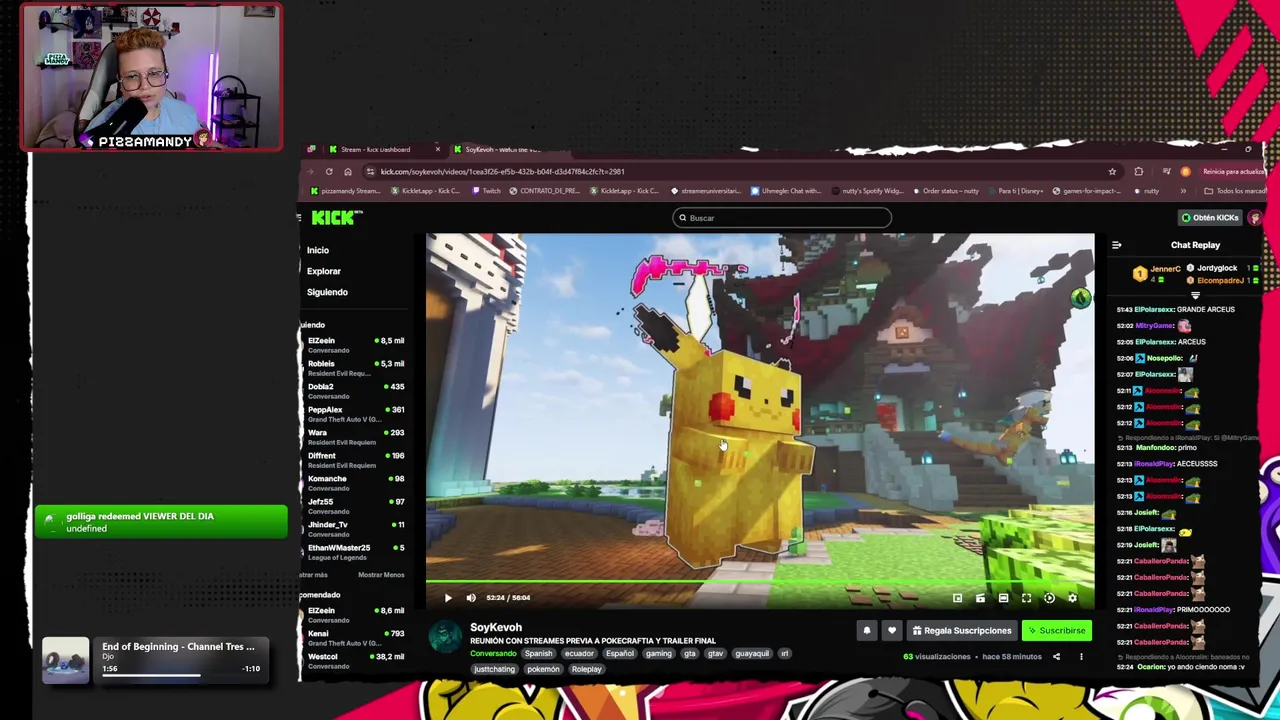This screenshot has height=720, width=1280.
Task: Share the video via share icon
Action: 1056,657
